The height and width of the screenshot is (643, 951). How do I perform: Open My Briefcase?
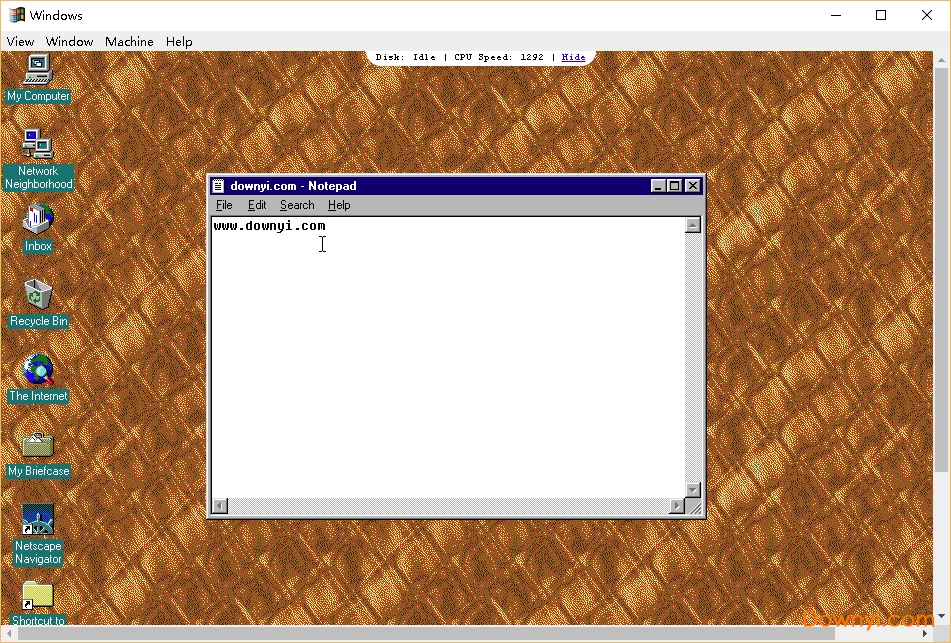[37, 445]
